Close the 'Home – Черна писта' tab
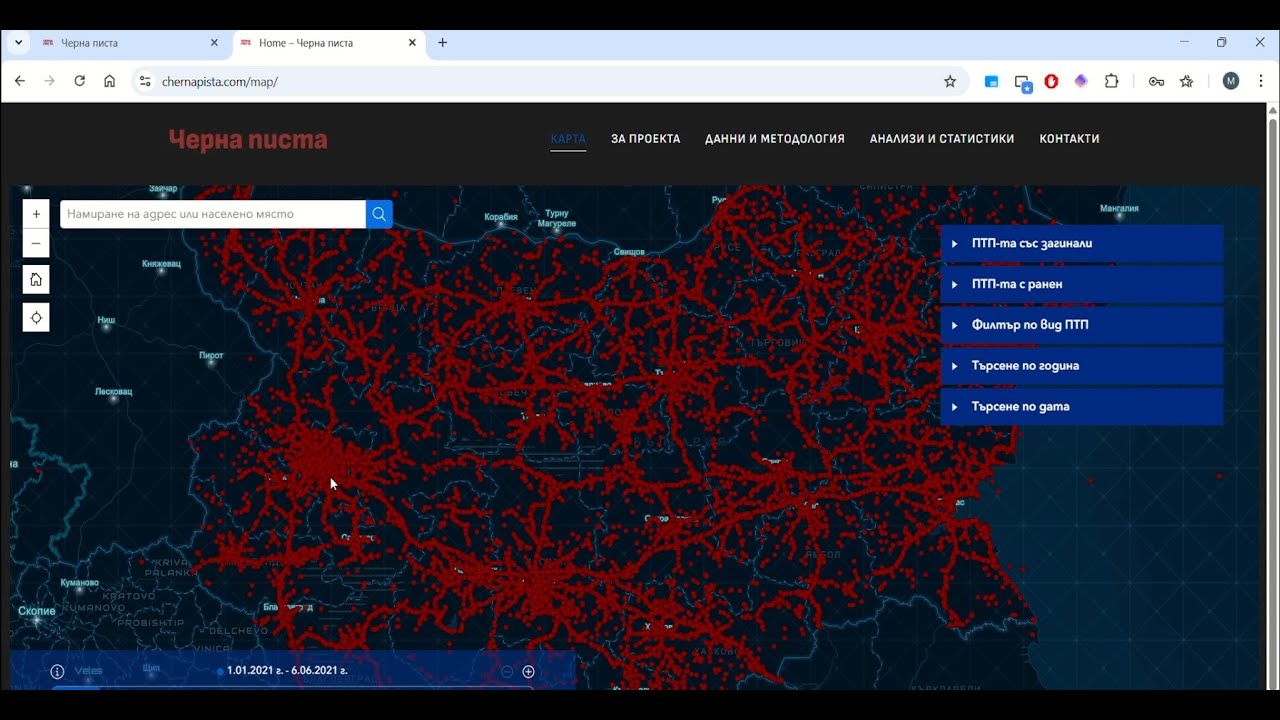This screenshot has height=720, width=1280. [412, 43]
